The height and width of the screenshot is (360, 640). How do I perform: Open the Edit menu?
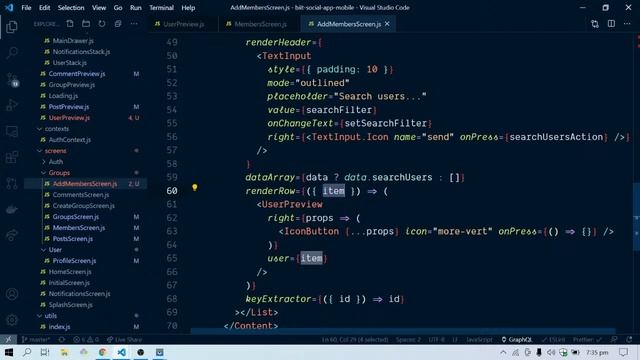tap(44, 8)
